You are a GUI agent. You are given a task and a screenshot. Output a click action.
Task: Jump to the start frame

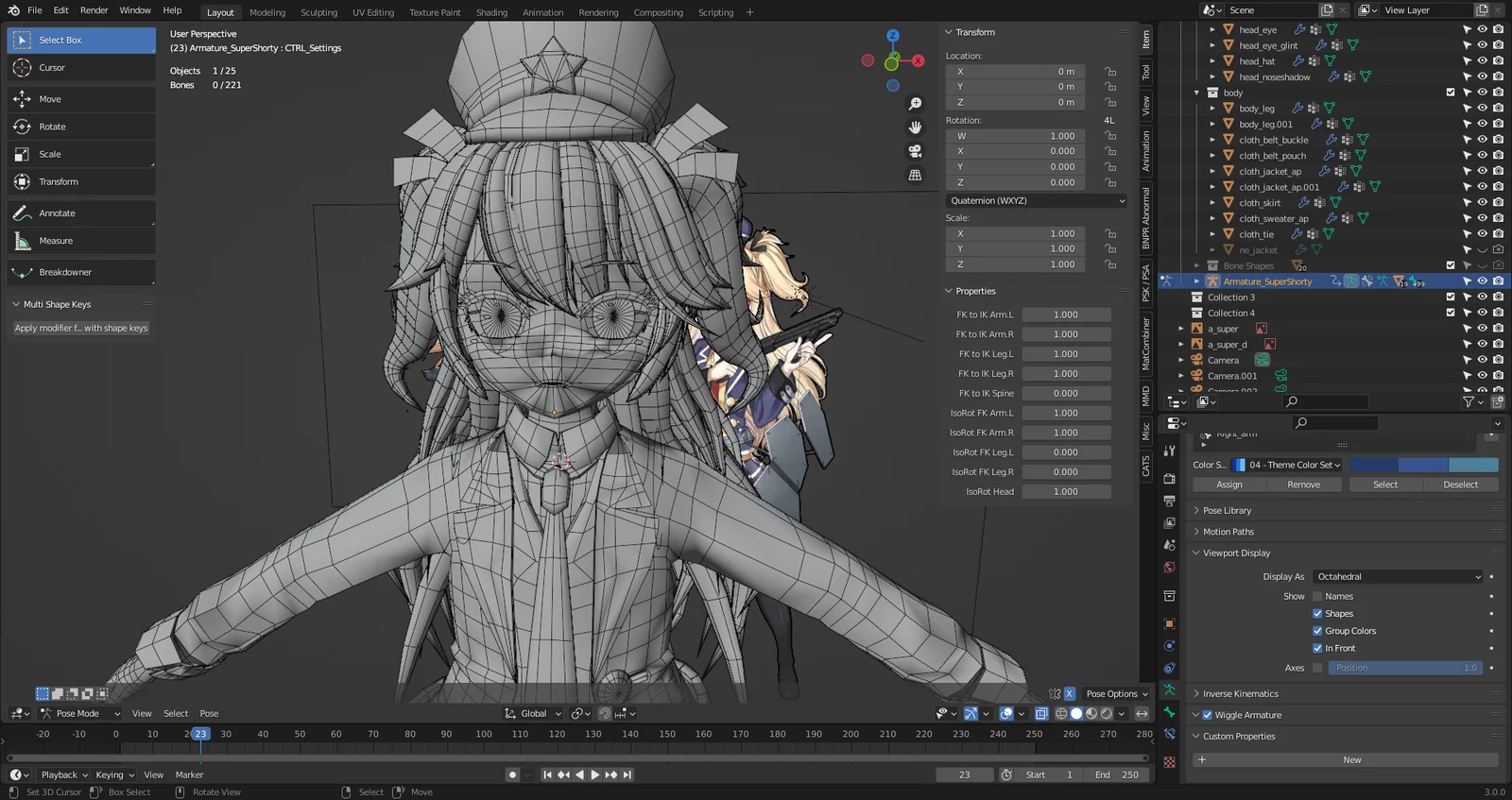[x=547, y=774]
